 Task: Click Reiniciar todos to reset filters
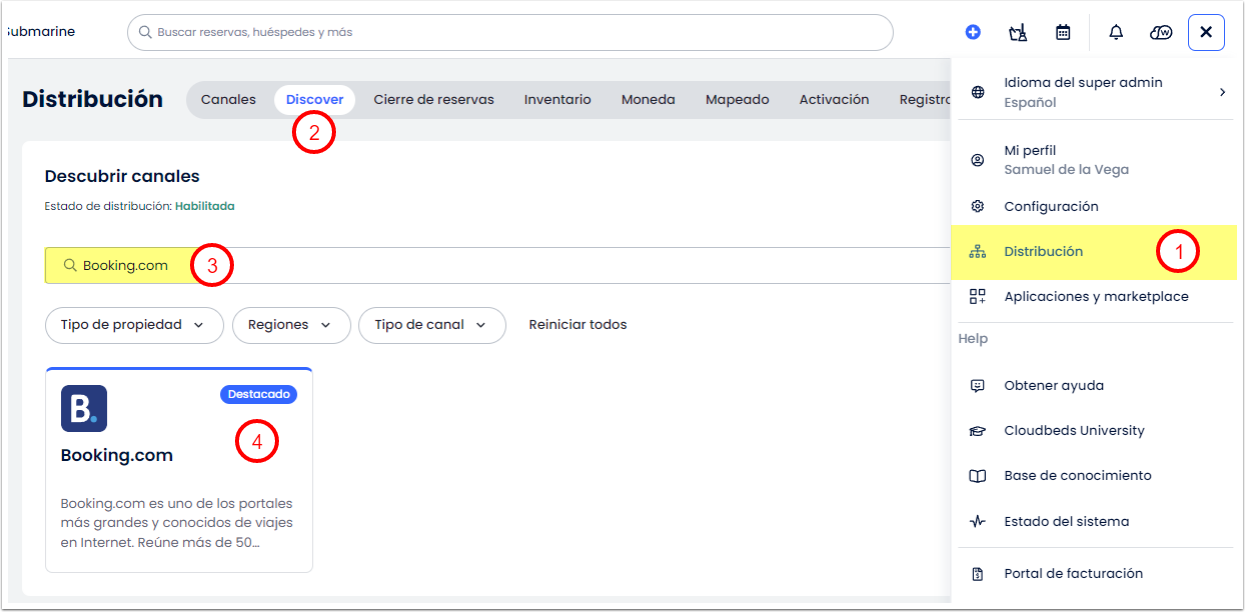578,325
